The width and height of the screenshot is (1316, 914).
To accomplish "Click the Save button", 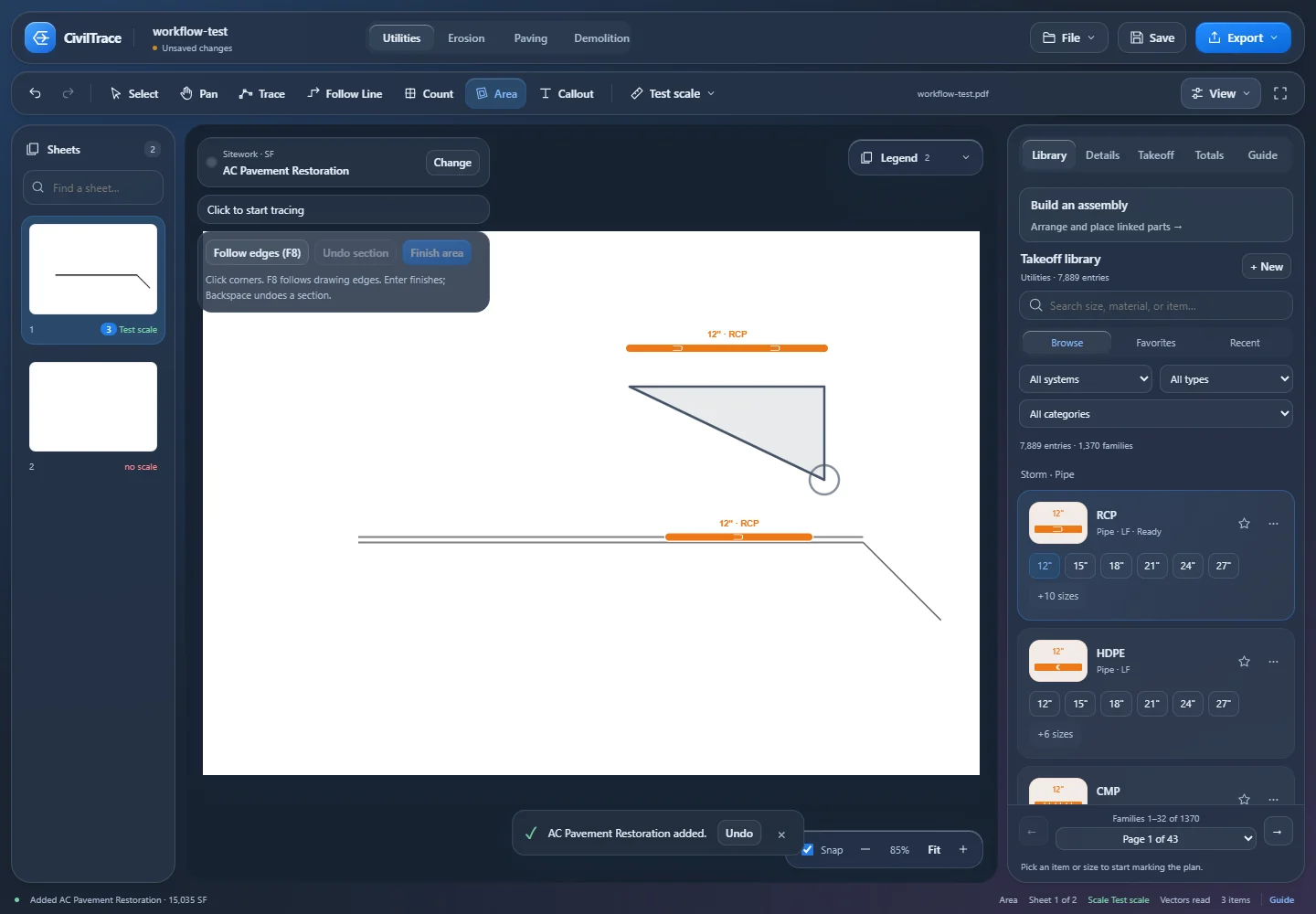I will (1151, 37).
